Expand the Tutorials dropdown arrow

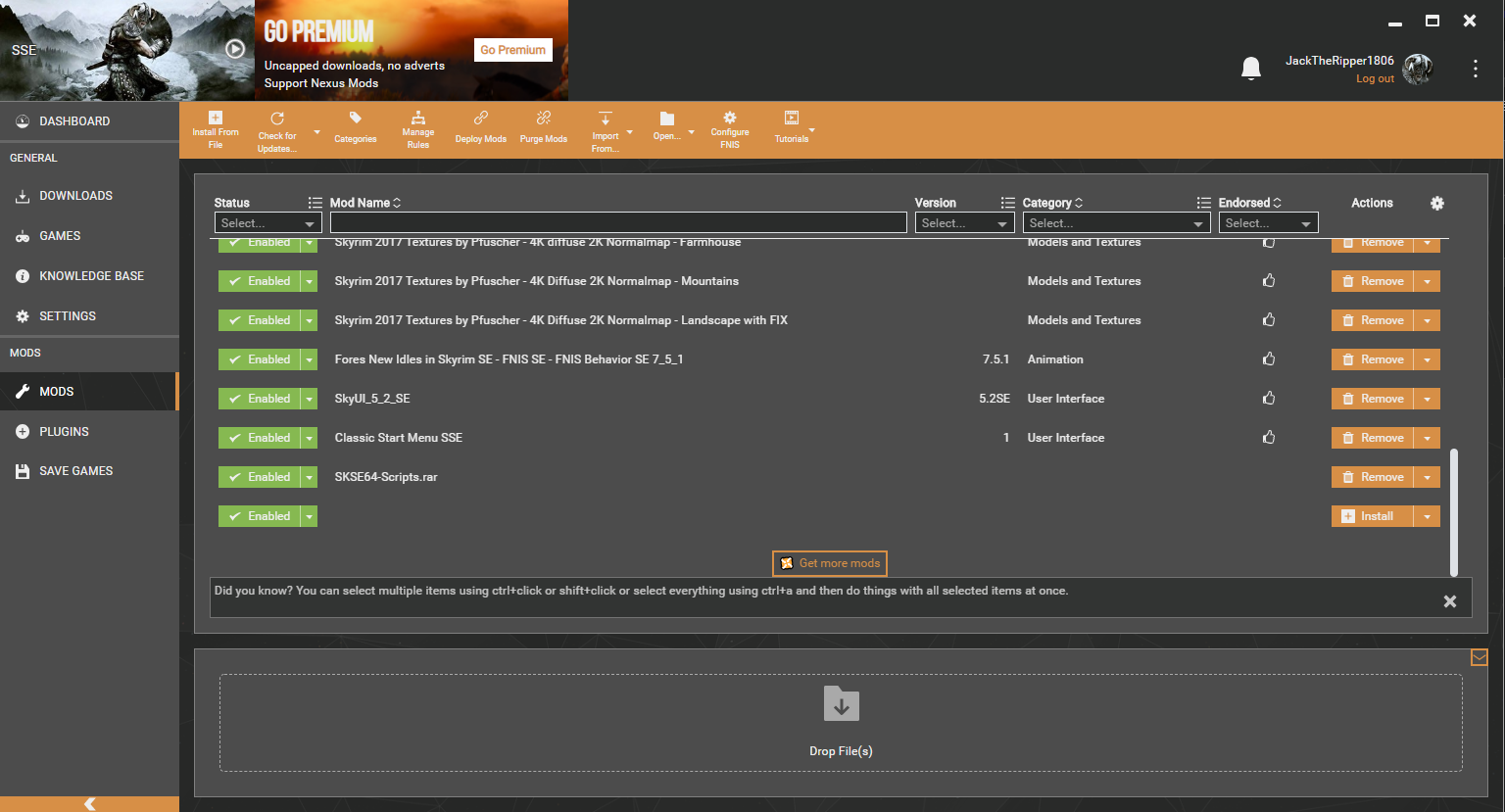811,130
